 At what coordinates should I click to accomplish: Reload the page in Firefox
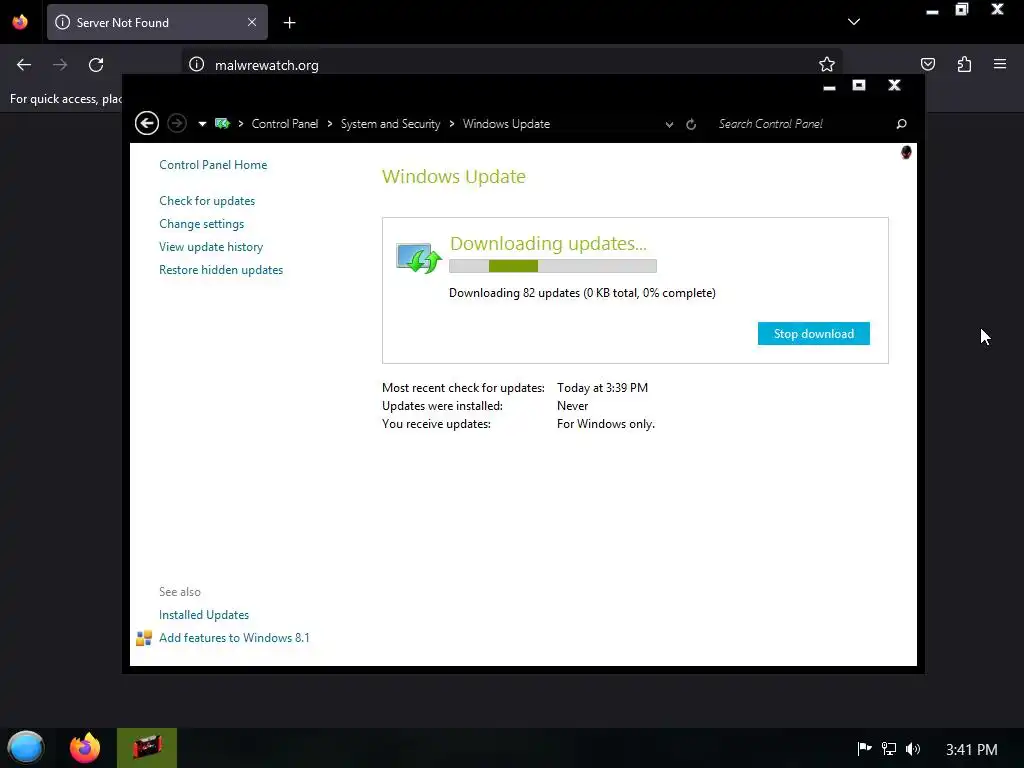(96, 65)
